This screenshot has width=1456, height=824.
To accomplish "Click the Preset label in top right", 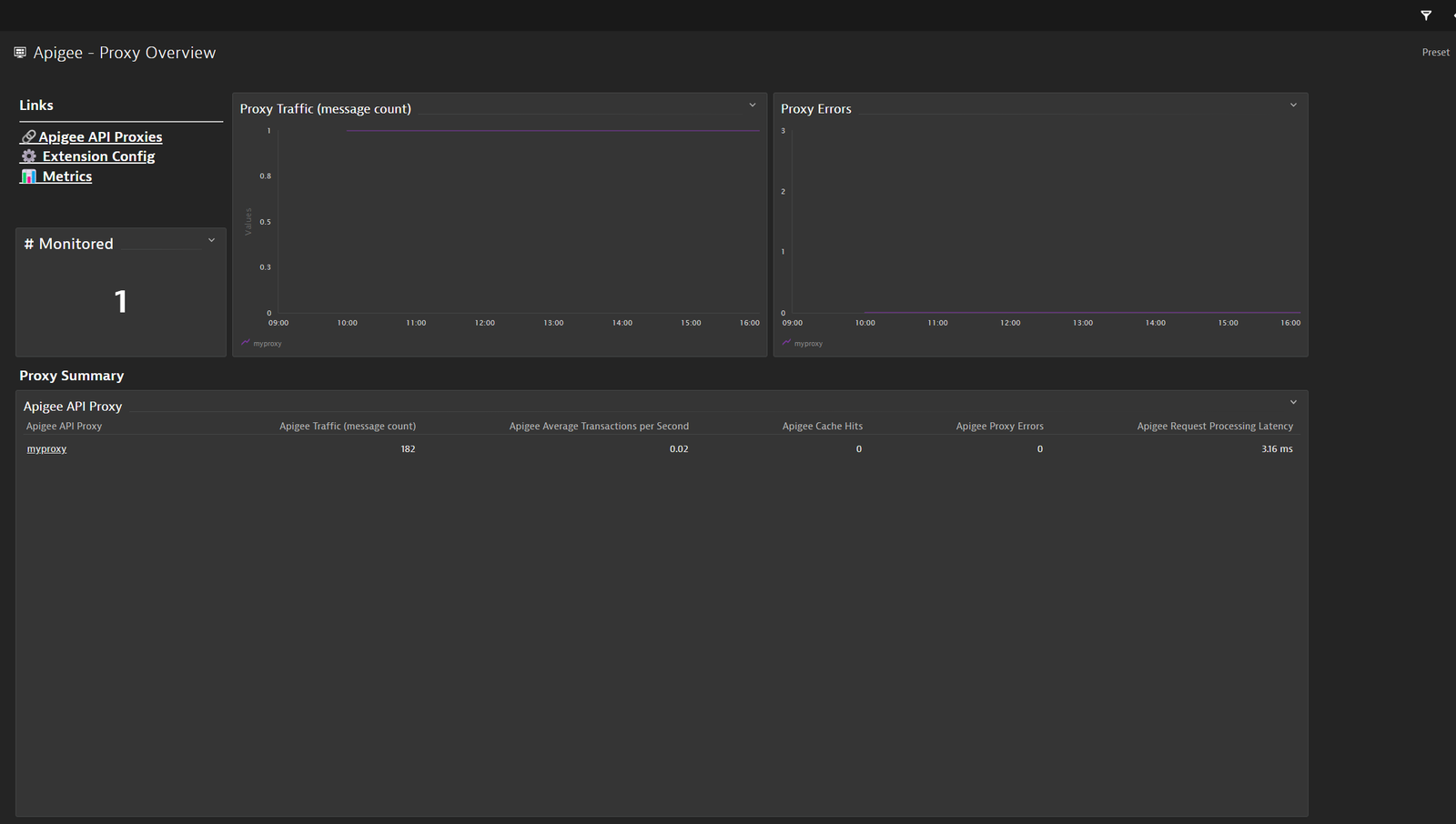I will click(1436, 53).
